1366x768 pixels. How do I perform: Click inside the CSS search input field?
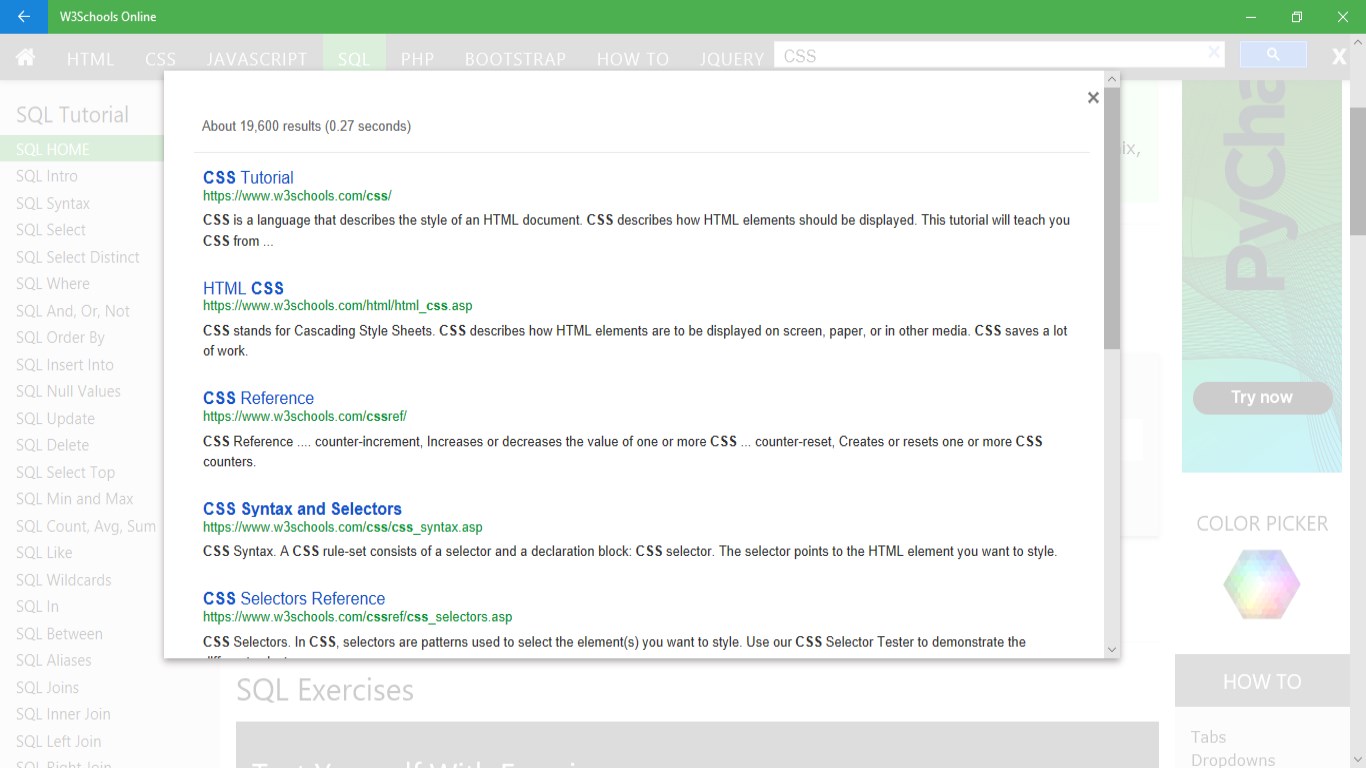[990, 55]
